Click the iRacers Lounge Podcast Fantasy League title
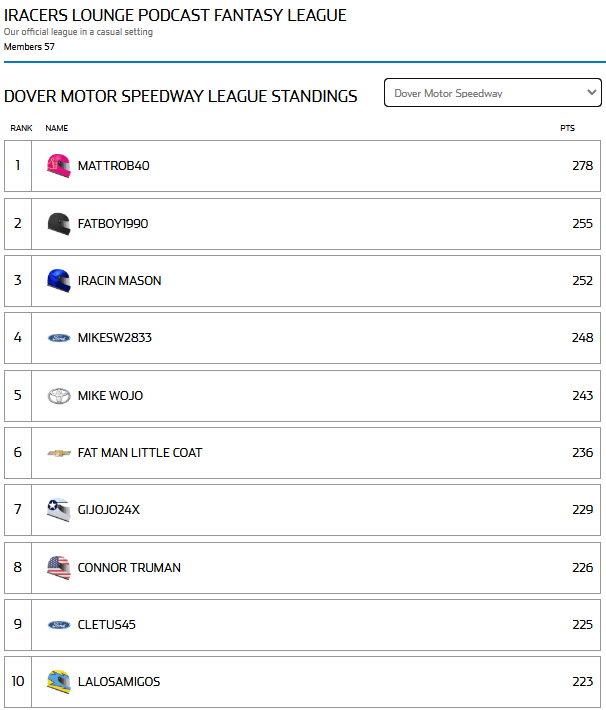This screenshot has height=710, width=606. pyautogui.click(x=175, y=15)
